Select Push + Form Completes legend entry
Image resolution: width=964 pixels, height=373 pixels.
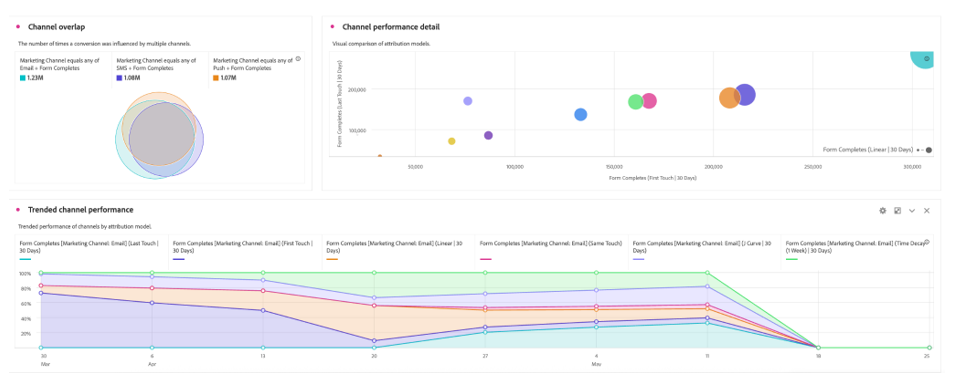(255, 69)
